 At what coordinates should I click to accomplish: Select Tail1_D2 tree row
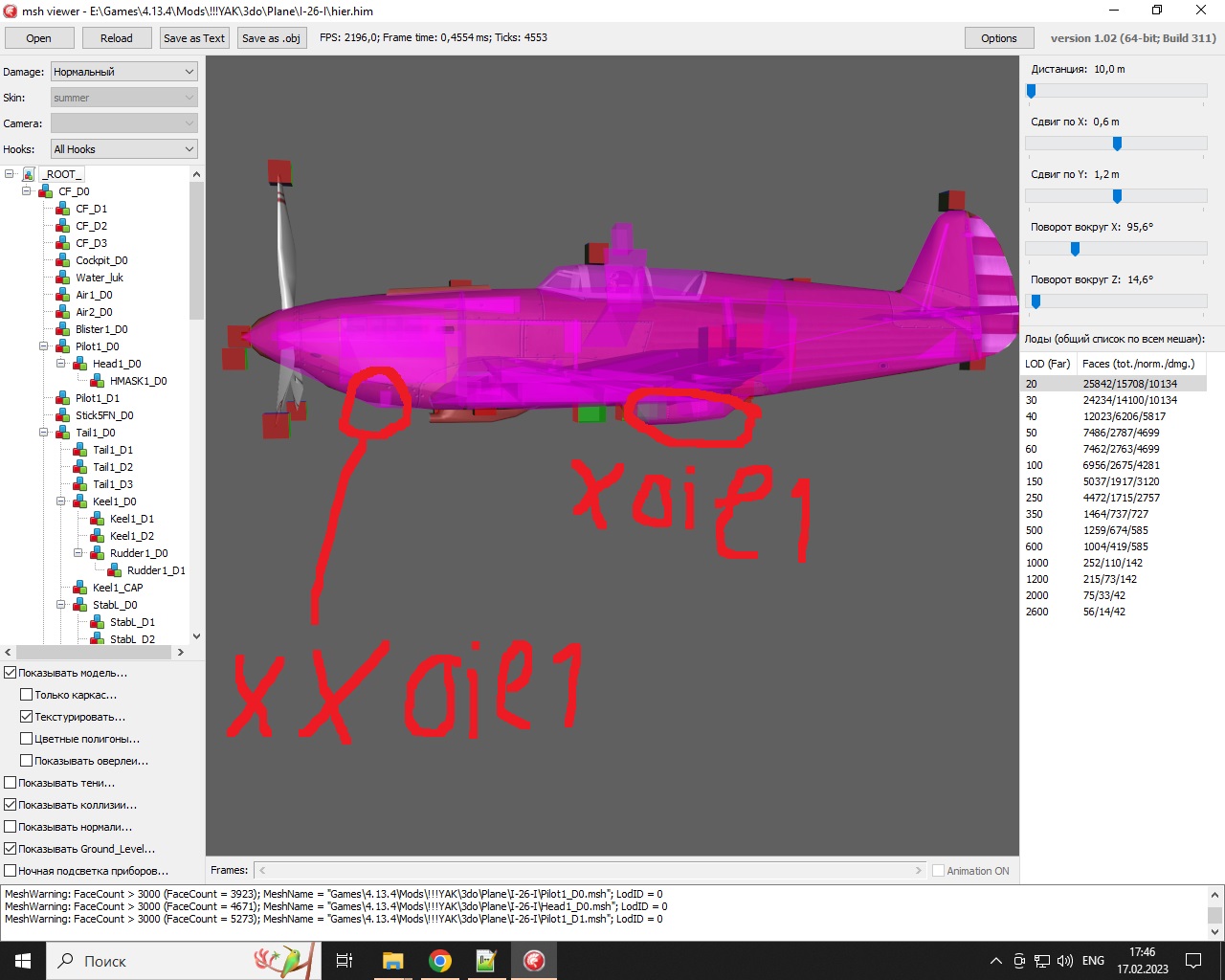114,467
